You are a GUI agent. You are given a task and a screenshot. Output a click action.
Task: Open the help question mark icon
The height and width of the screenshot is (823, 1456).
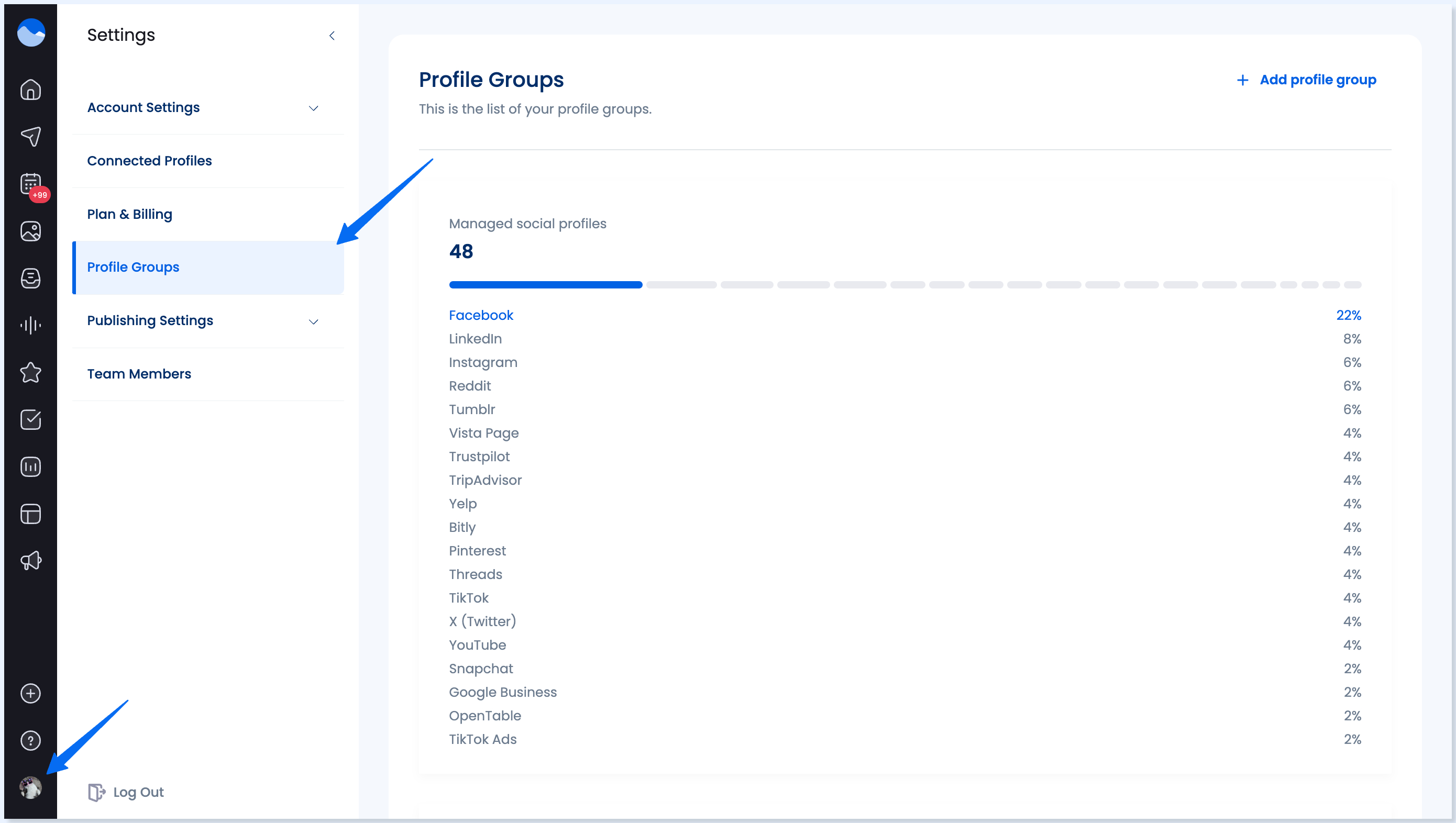30,740
